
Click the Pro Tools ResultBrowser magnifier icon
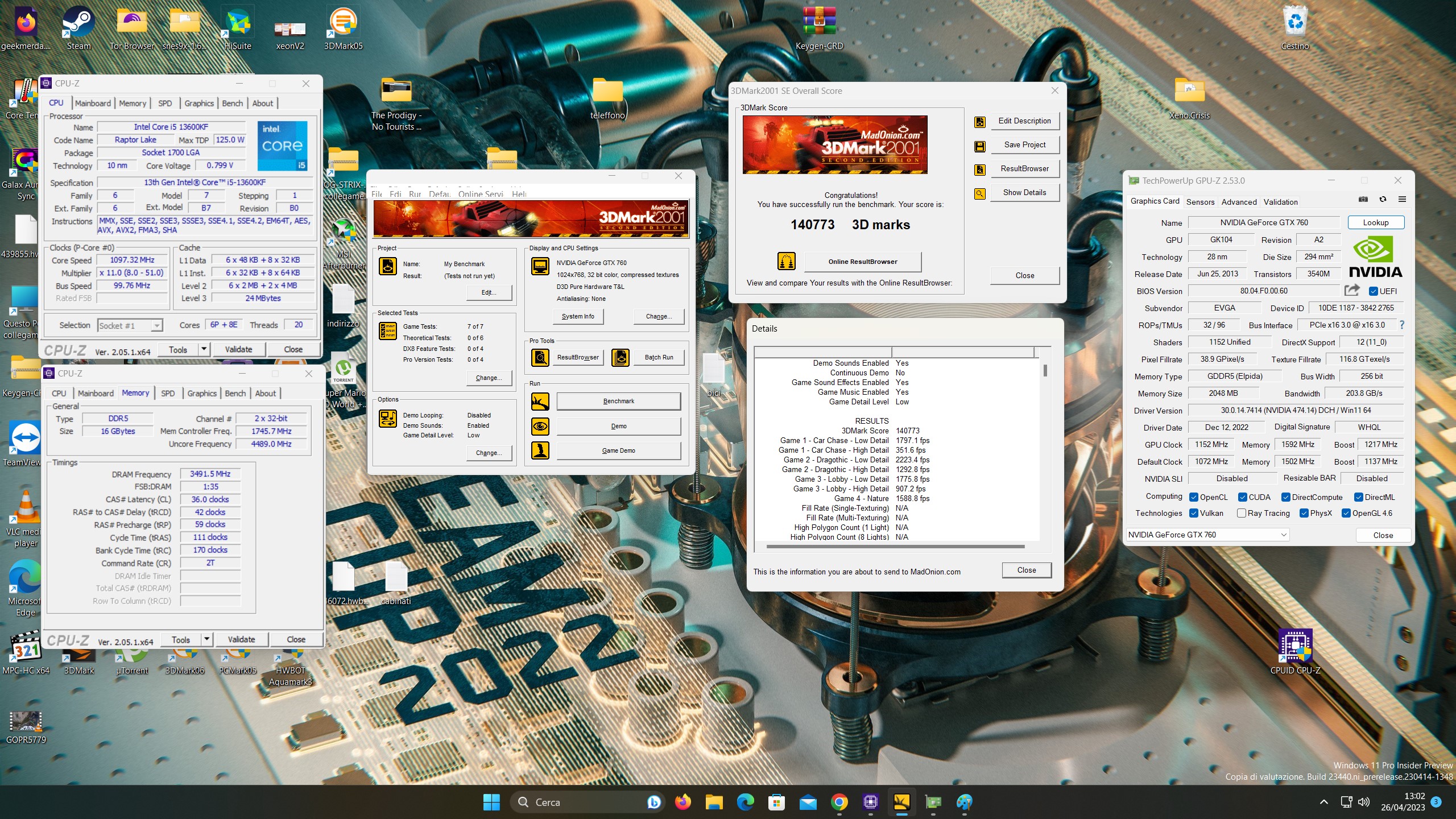point(540,357)
